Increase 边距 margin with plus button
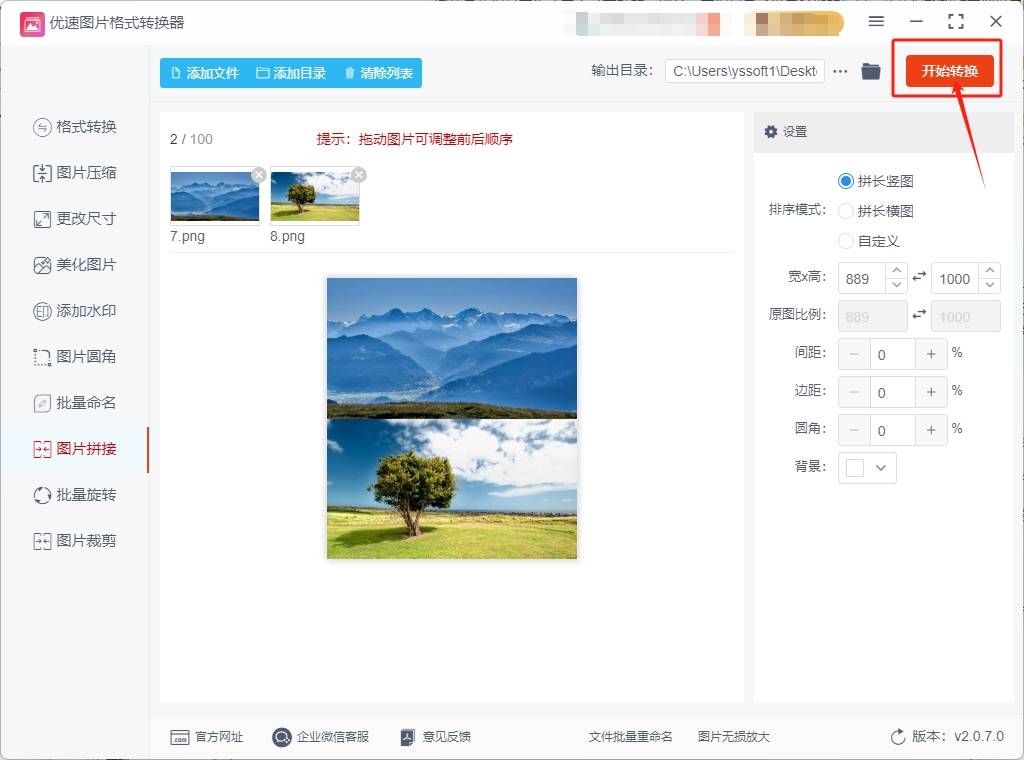This screenshot has height=760, width=1024. (931, 392)
